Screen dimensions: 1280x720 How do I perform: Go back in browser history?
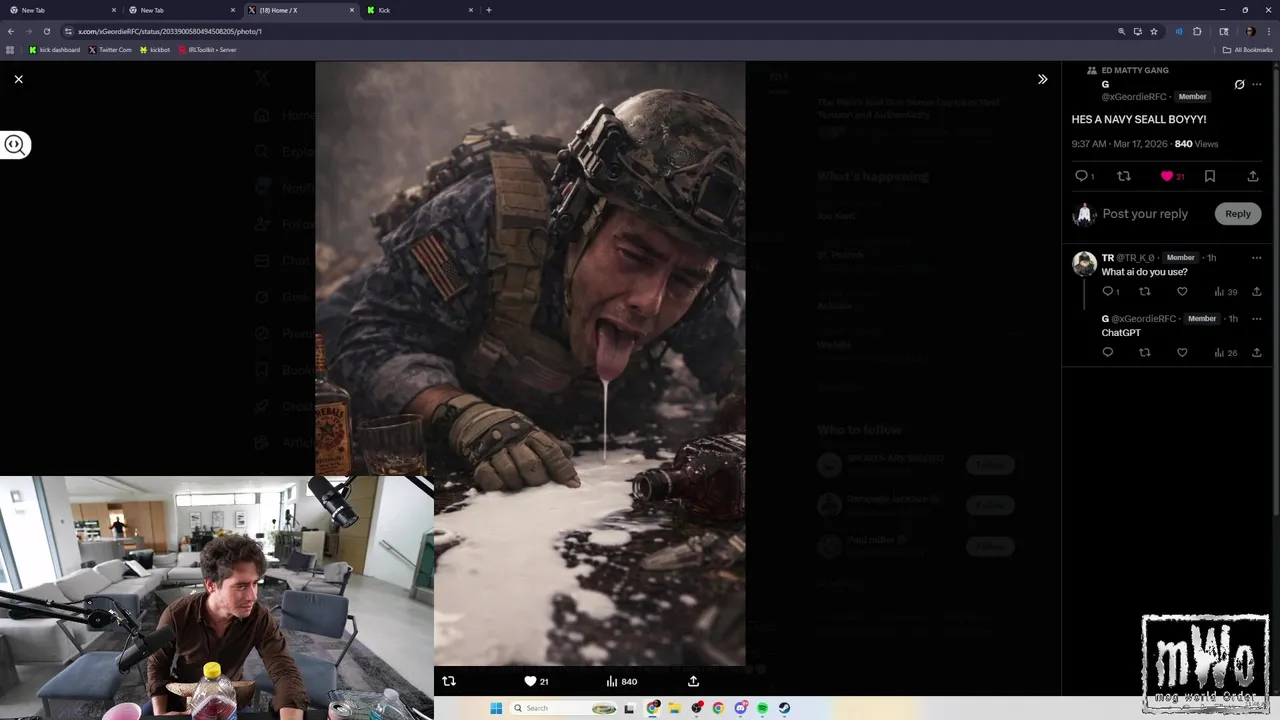tap(11, 31)
